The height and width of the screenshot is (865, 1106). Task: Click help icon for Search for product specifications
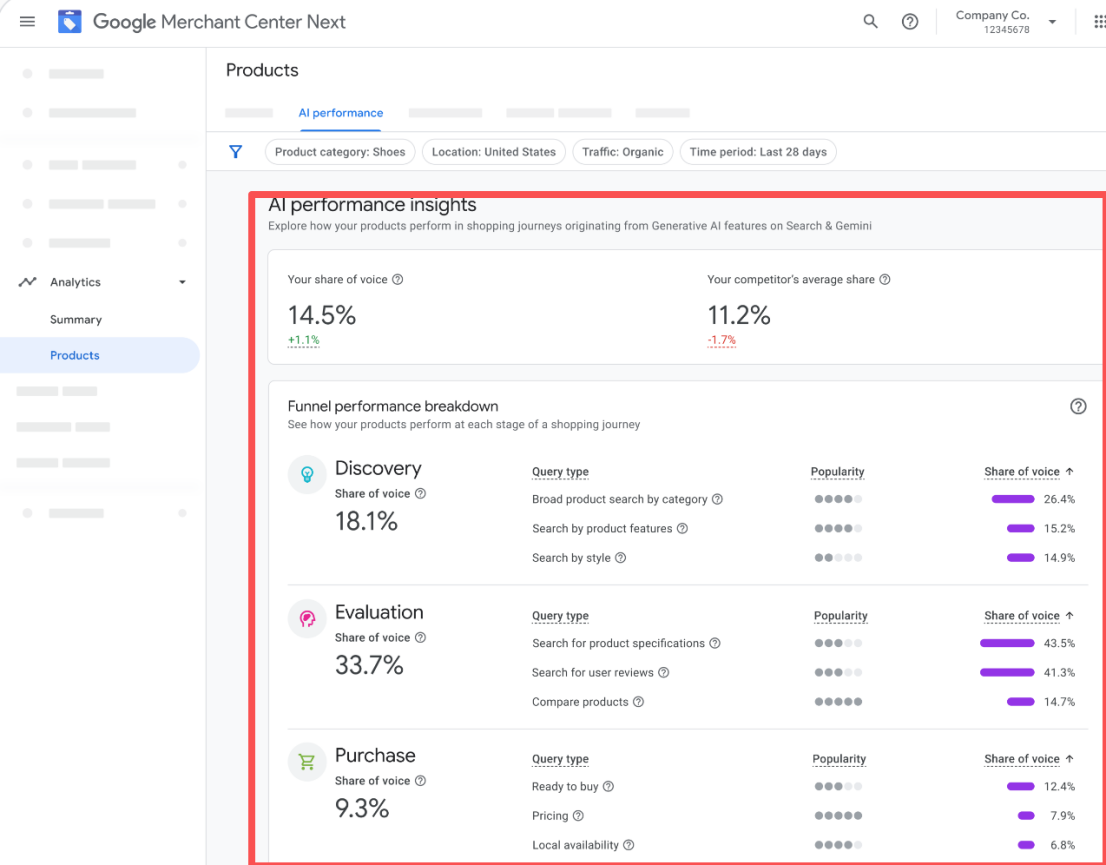(715, 643)
